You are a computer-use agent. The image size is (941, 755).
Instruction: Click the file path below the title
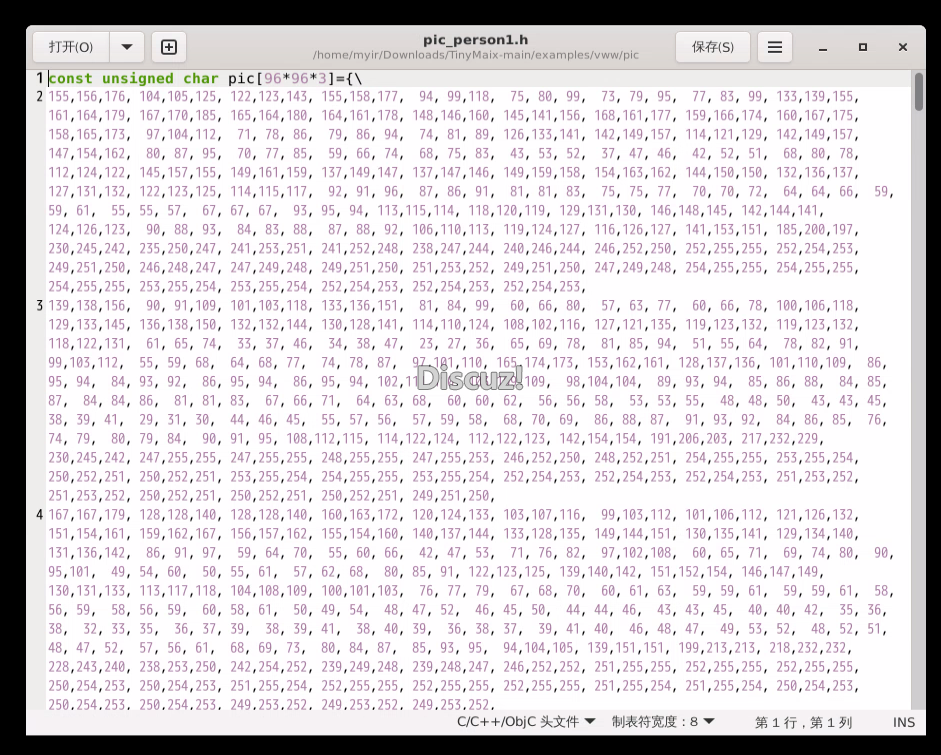(x=477, y=56)
